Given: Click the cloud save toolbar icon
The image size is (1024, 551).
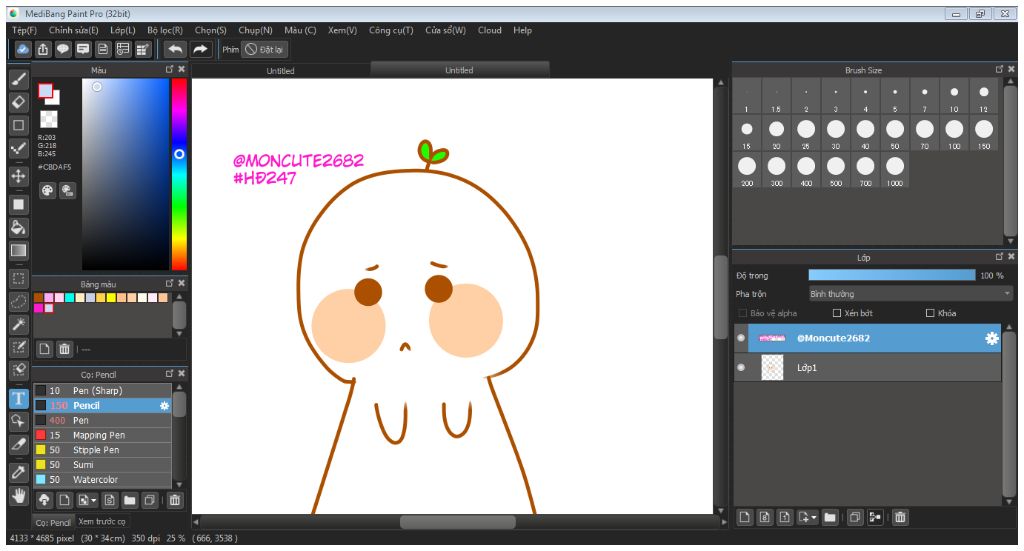Looking at the screenshot, I should [x=23, y=49].
